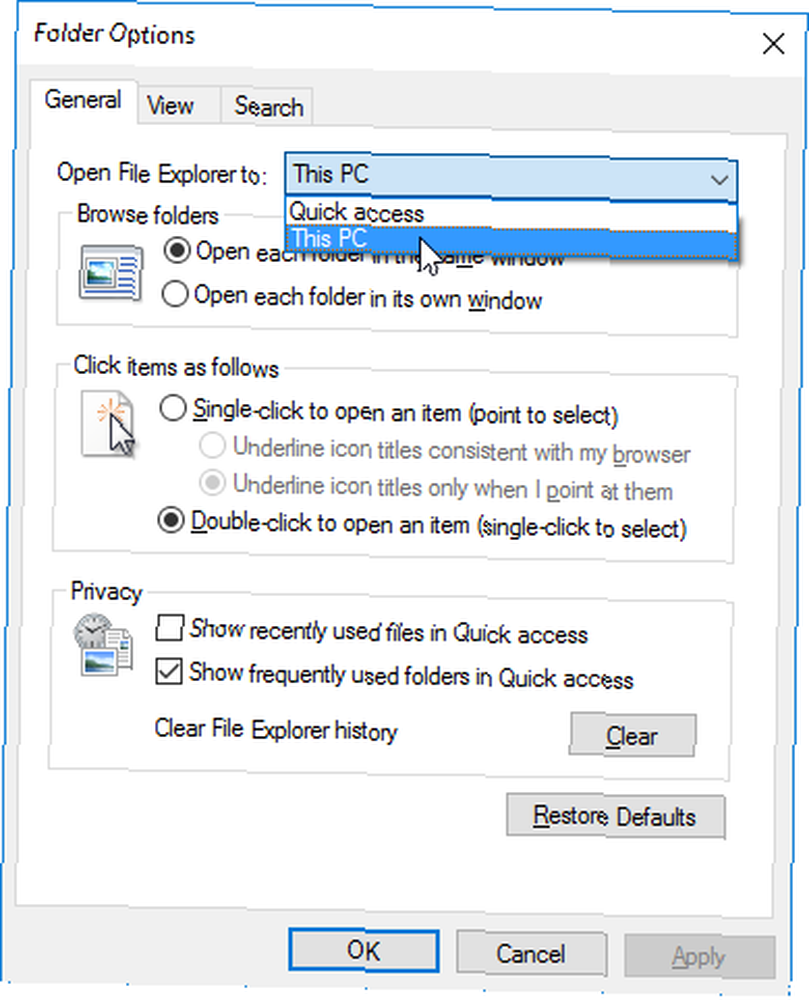The width and height of the screenshot is (809, 1000).
Task: Switch to the View tab
Action: tap(171, 105)
